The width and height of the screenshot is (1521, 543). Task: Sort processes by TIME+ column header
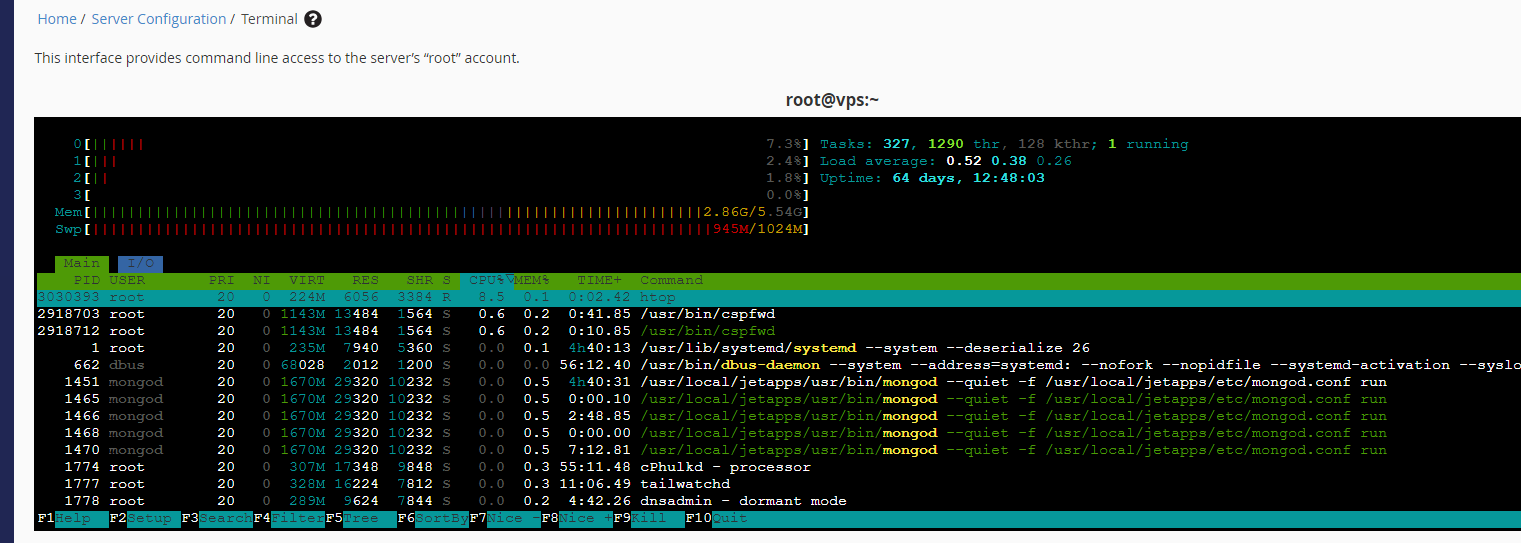click(598, 280)
